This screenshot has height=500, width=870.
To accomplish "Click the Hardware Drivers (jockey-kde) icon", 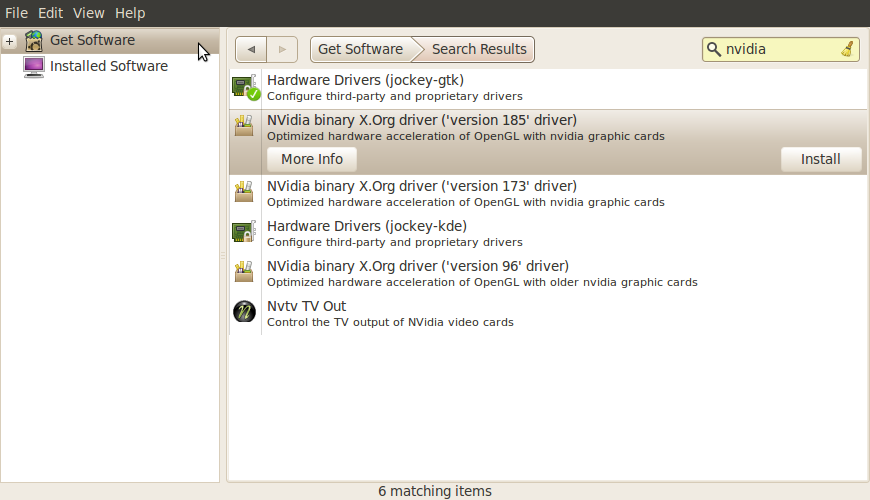I will pyautogui.click(x=244, y=233).
